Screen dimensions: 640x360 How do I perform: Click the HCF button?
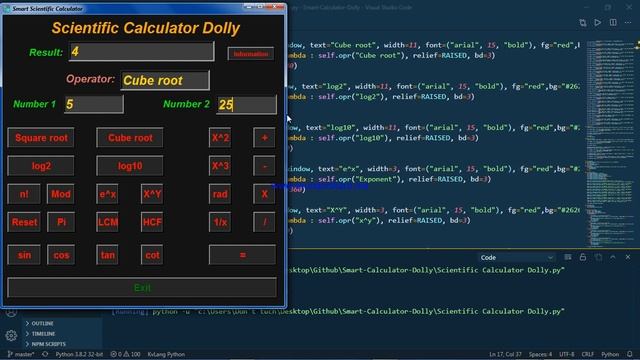(152, 222)
